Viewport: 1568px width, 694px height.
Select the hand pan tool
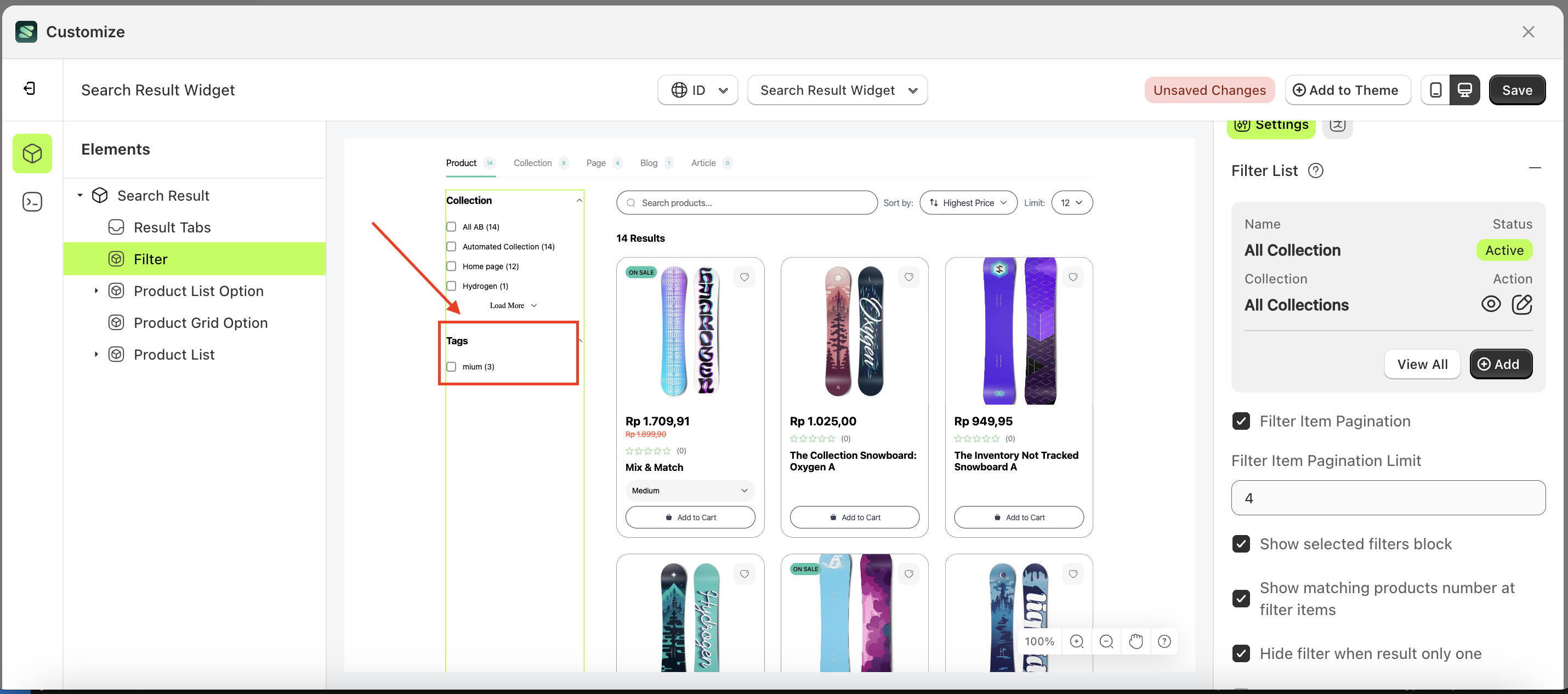[1135, 641]
